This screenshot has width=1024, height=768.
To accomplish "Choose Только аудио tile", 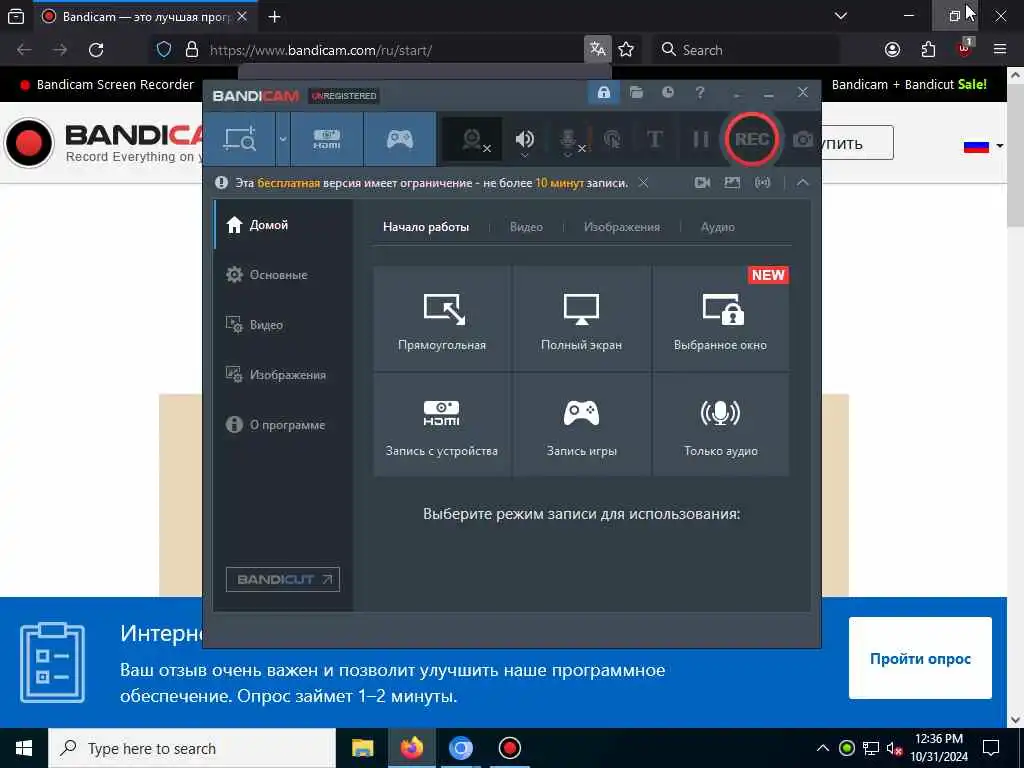I will coord(720,424).
